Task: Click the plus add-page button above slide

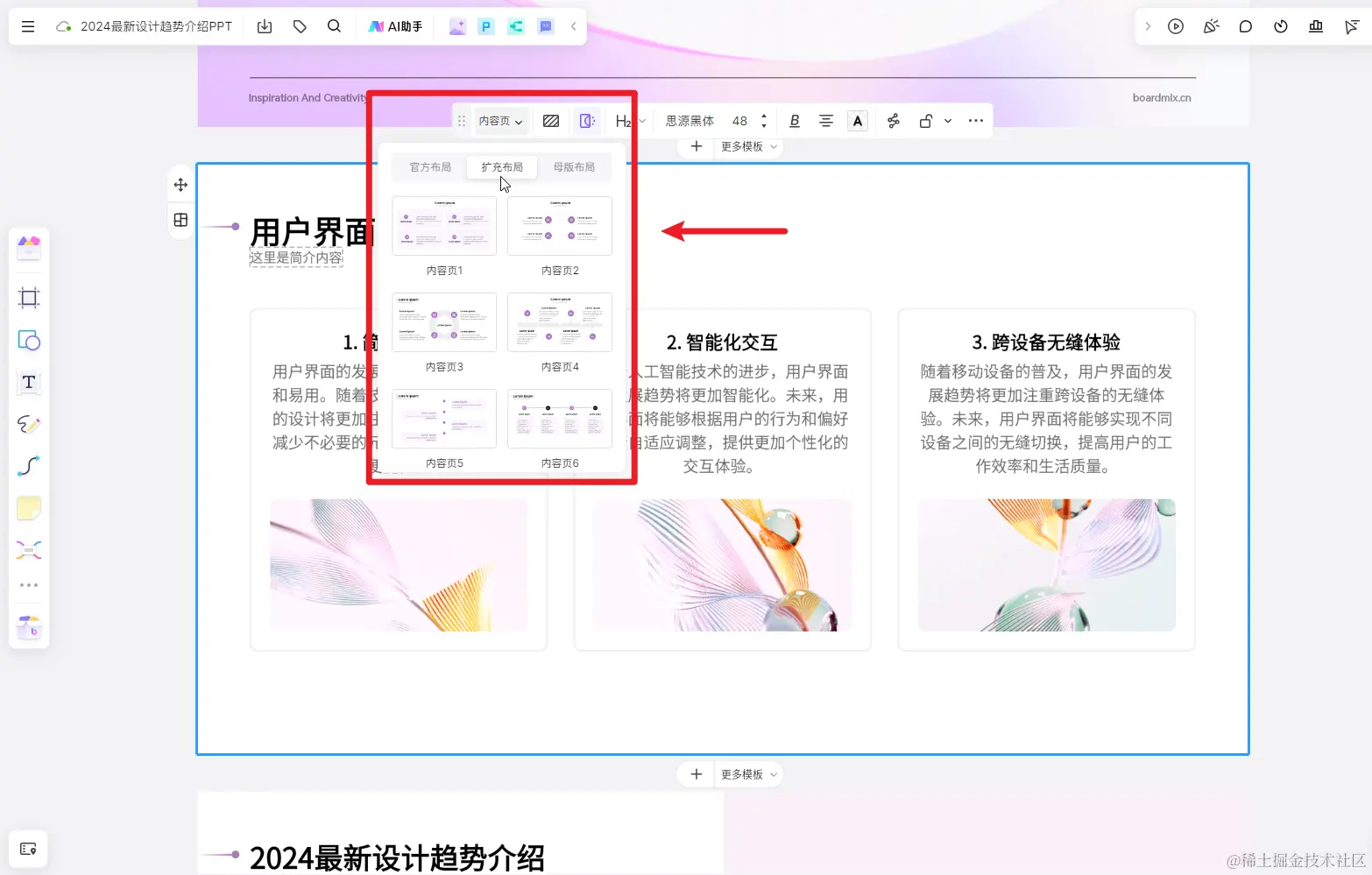Action: (697, 146)
